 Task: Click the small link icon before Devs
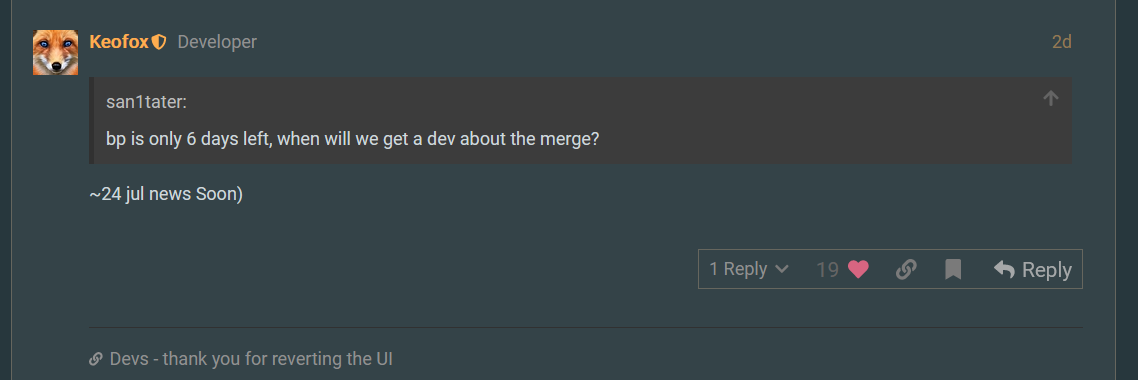click(95, 359)
